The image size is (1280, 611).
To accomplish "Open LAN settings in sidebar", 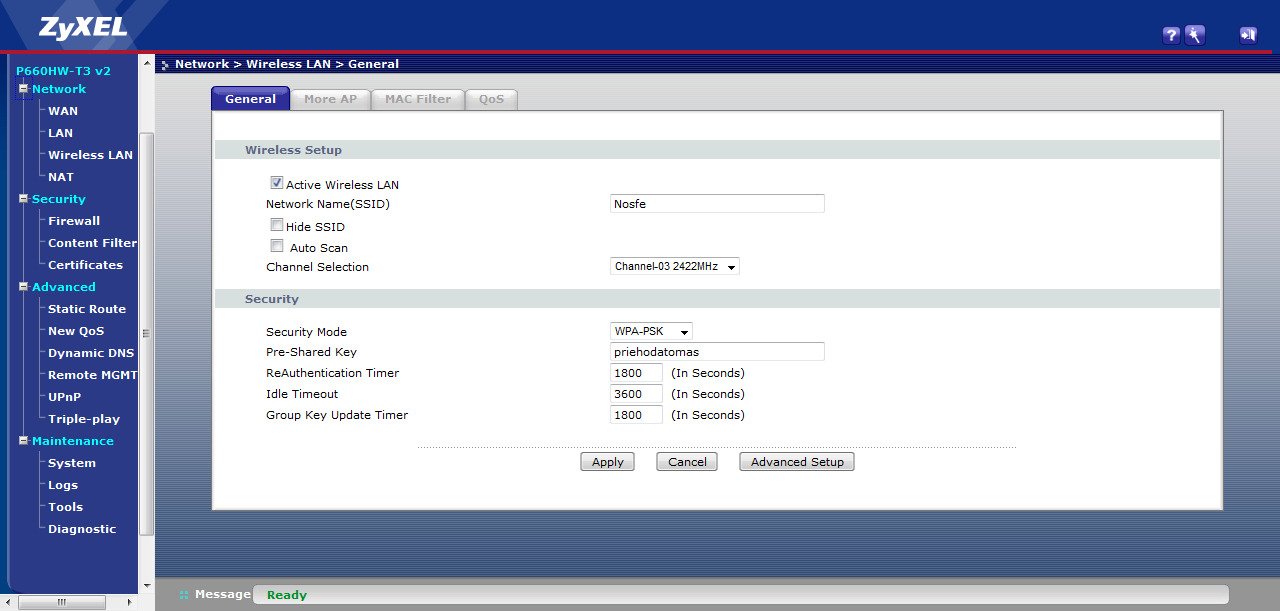I will click(60, 133).
